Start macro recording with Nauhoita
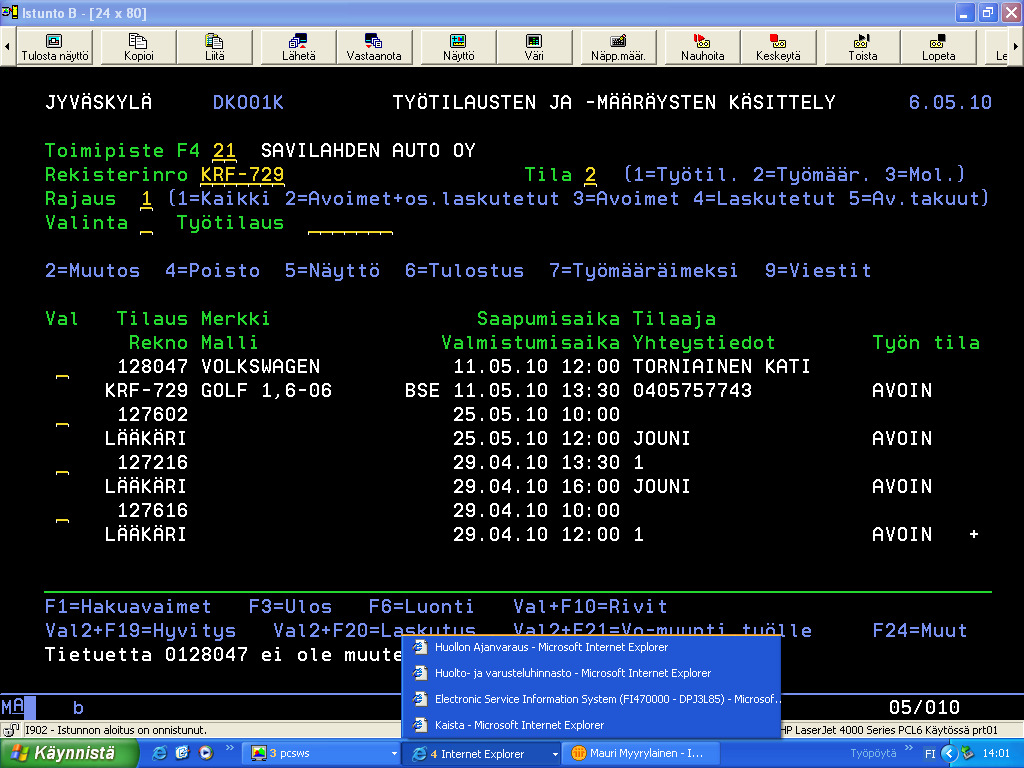This screenshot has height=768, width=1024. pos(702,47)
